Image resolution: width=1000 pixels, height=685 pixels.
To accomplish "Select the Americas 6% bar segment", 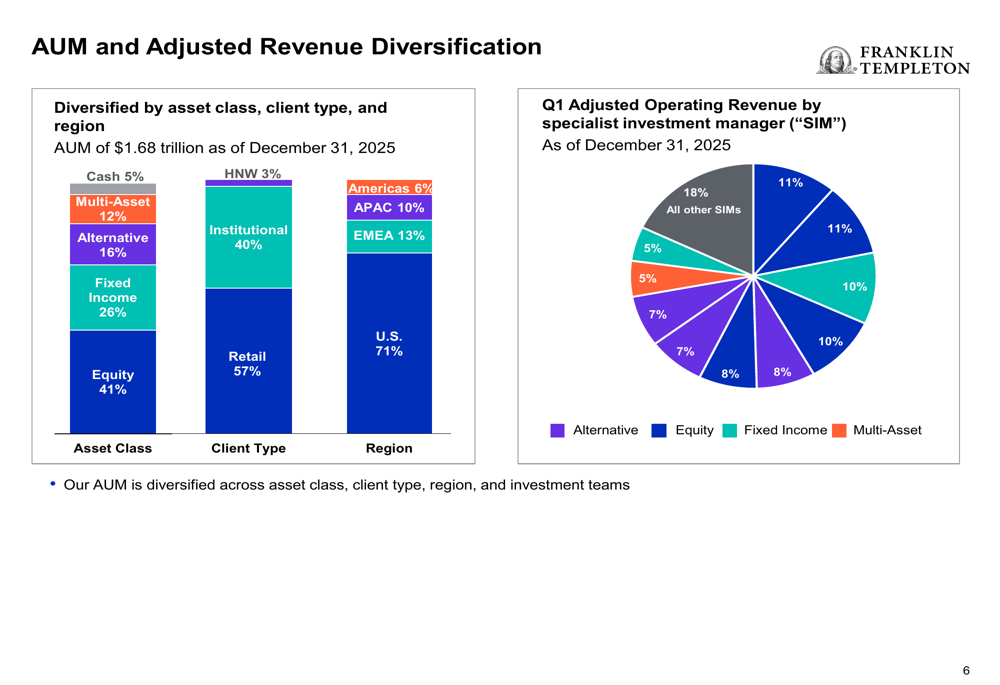I will click(389, 188).
